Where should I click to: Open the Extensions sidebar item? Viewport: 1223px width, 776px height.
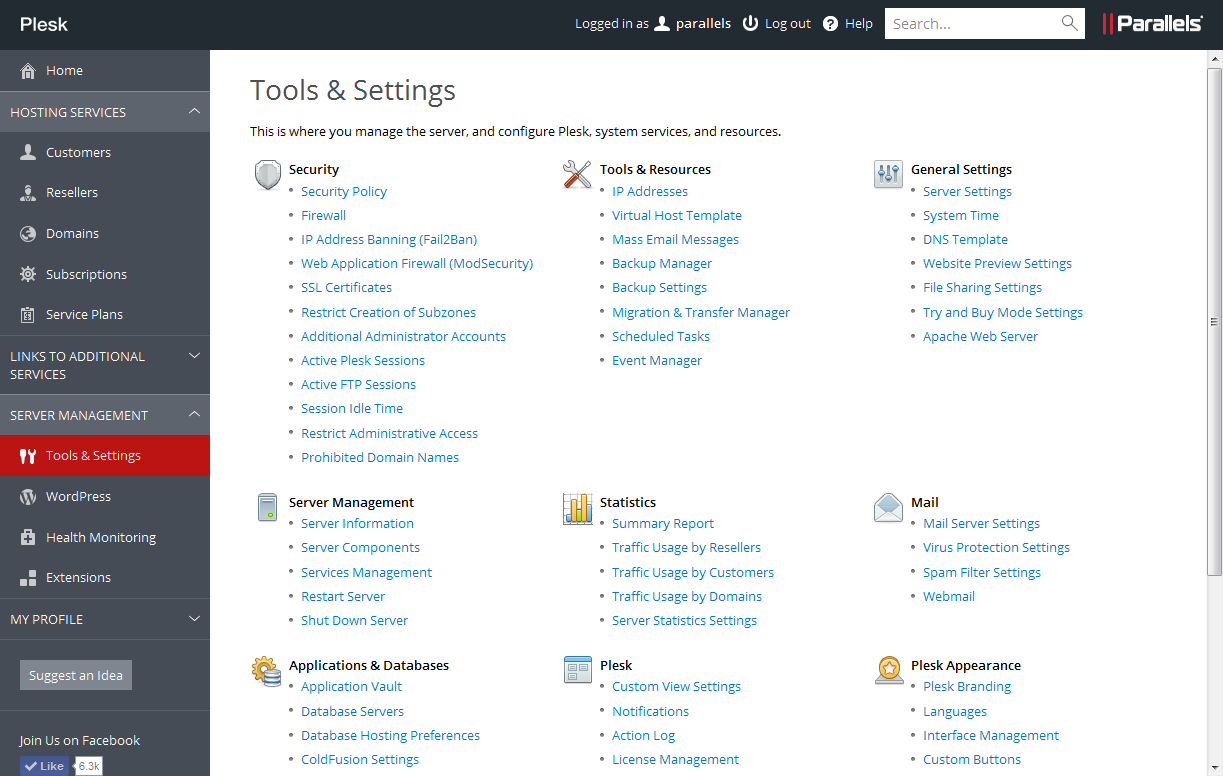(x=105, y=577)
